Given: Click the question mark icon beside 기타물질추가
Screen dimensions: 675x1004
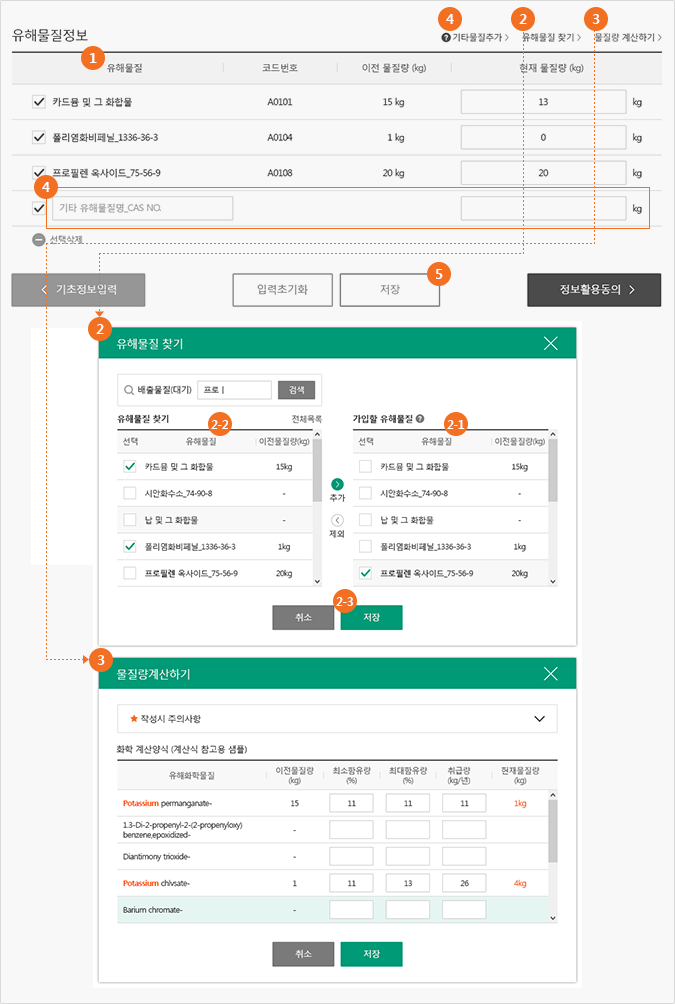Looking at the screenshot, I should click(446, 38).
